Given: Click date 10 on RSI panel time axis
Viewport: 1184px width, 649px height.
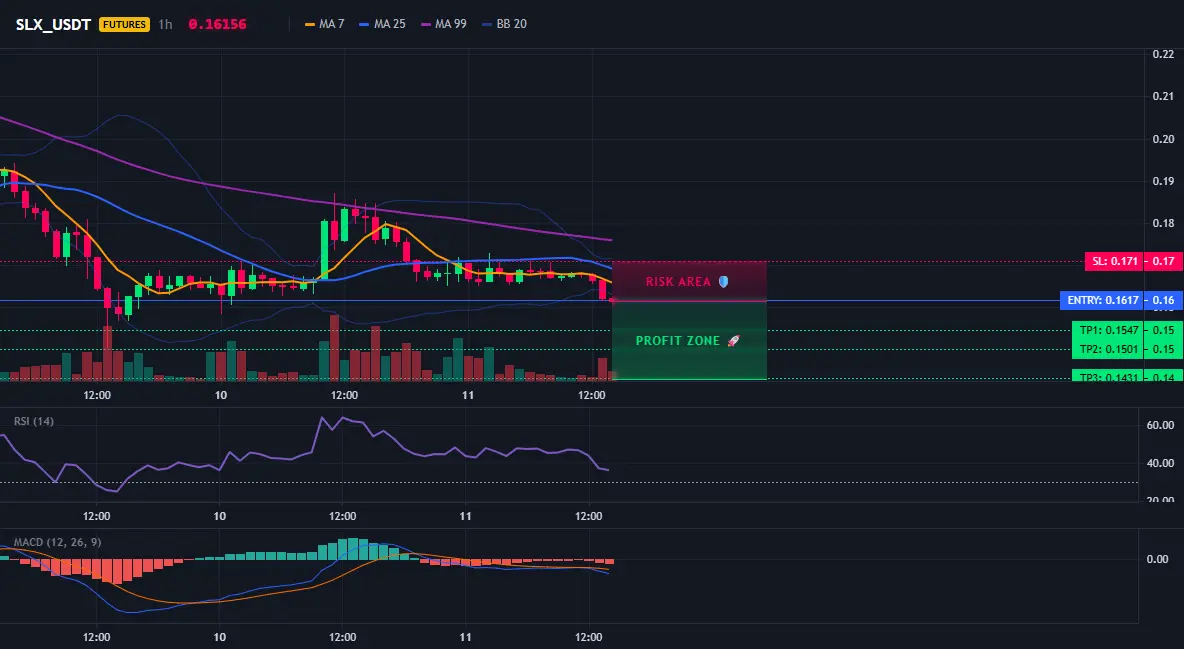Looking at the screenshot, I should 219,516.
